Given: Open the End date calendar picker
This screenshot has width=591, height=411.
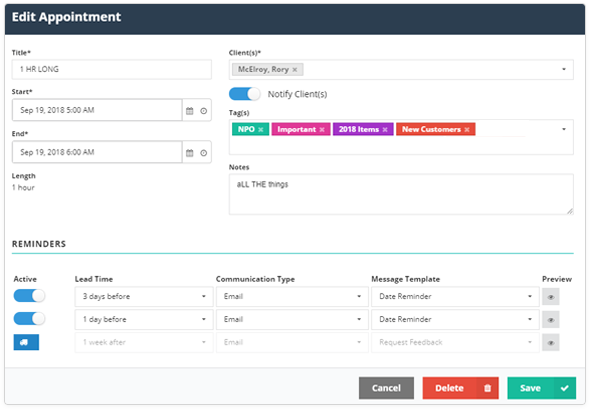Looking at the screenshot, I should tap(190, 153).
